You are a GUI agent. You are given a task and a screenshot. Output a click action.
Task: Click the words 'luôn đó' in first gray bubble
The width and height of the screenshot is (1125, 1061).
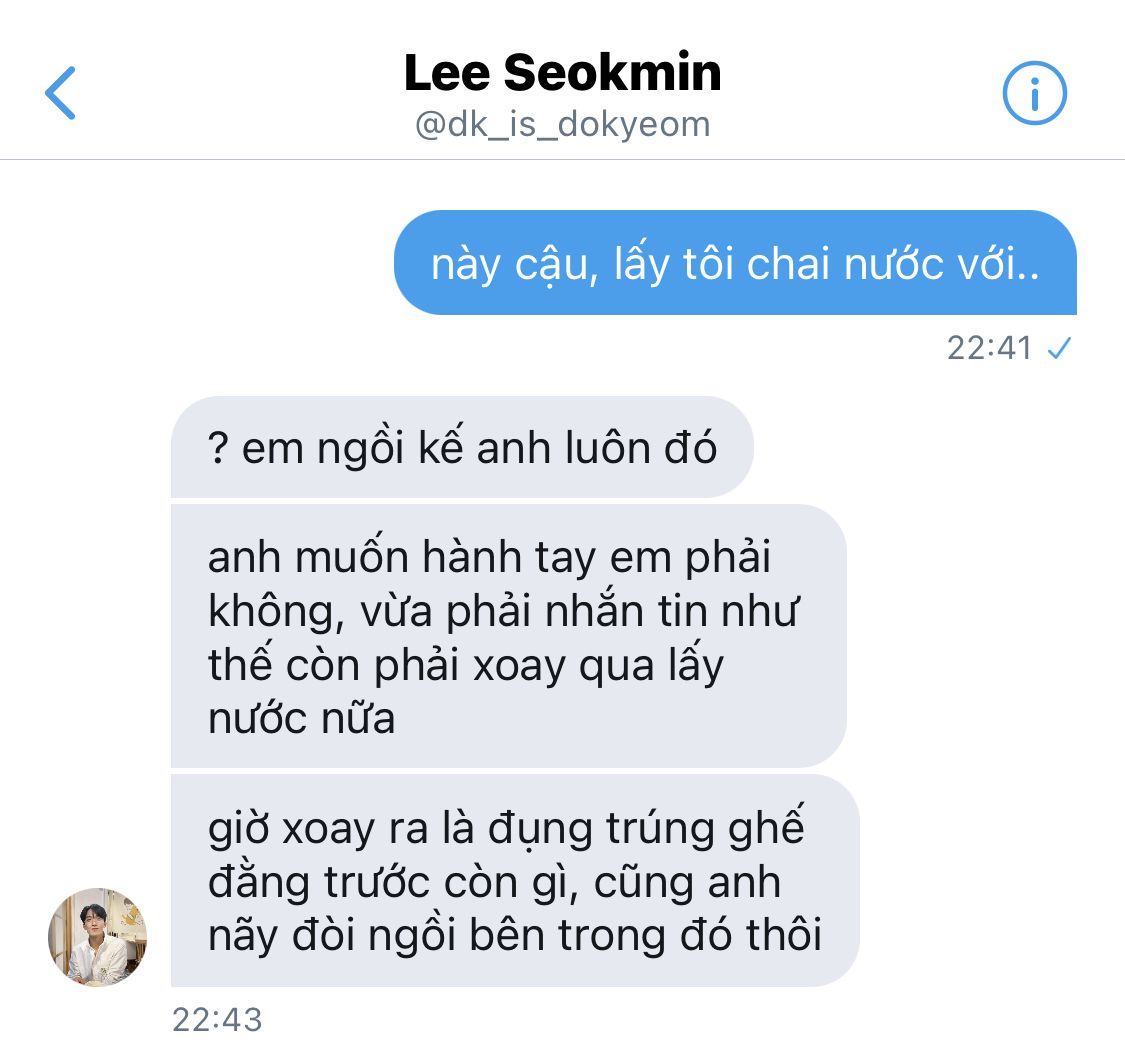(x=641, y=448)
